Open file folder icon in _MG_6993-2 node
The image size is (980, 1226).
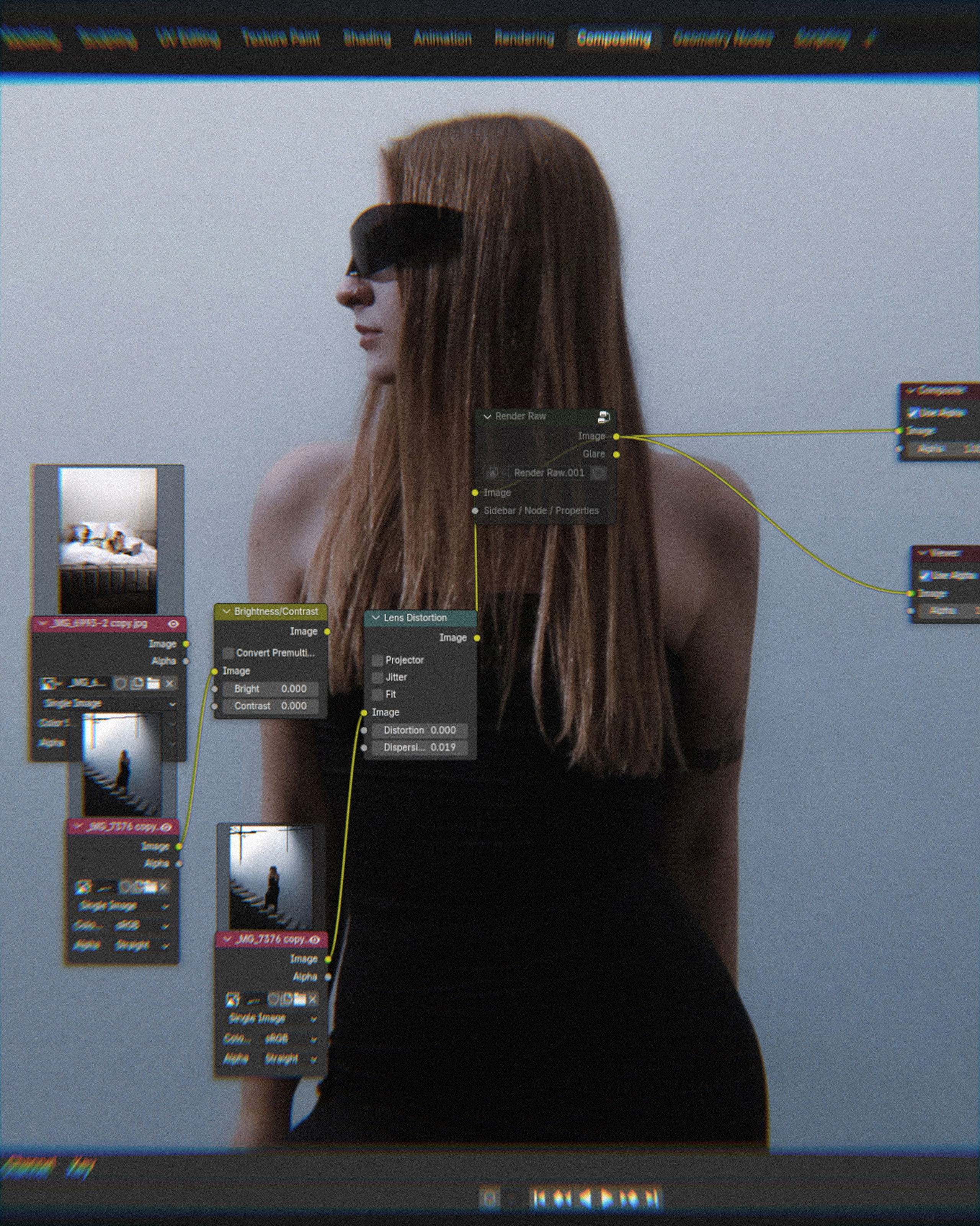[153, 683]
